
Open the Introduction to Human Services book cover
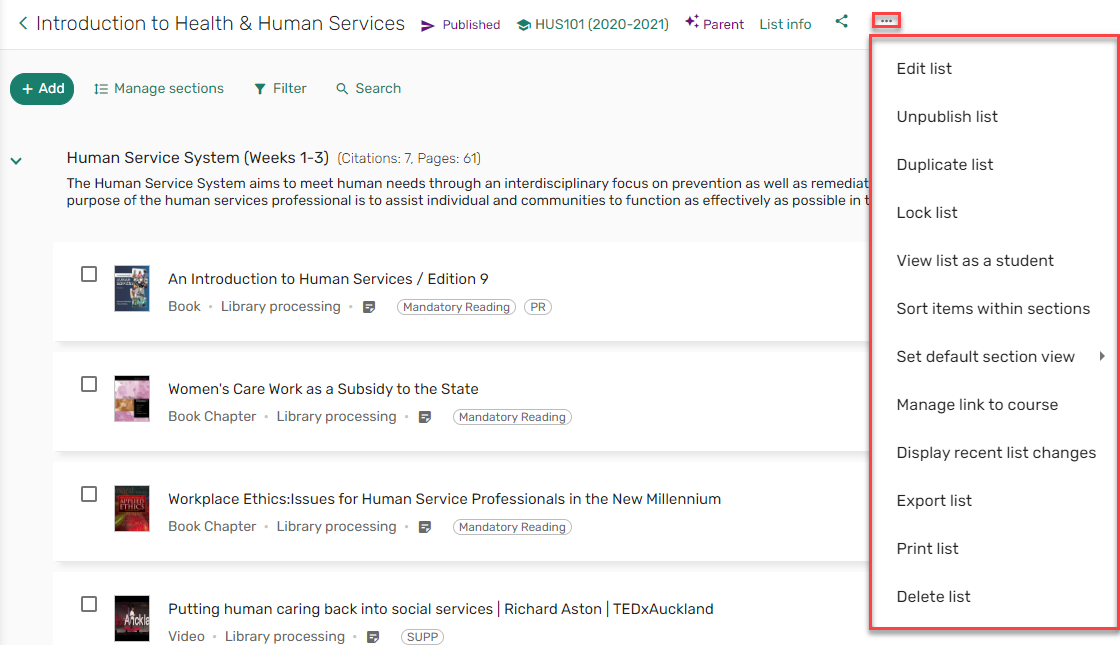tap(132, 289)
